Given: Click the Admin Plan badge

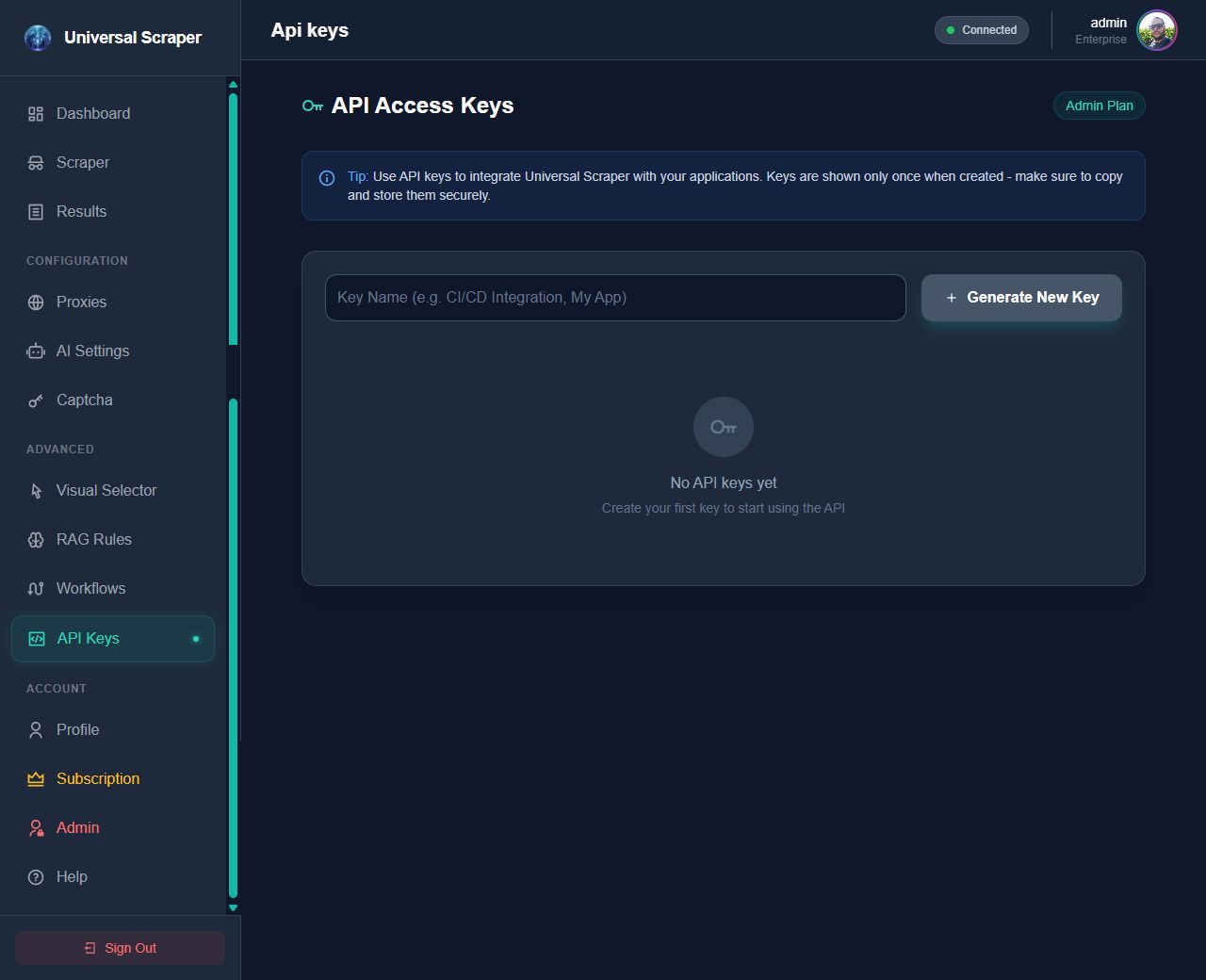Looking at the screenshot, I should coord(1100,106).
